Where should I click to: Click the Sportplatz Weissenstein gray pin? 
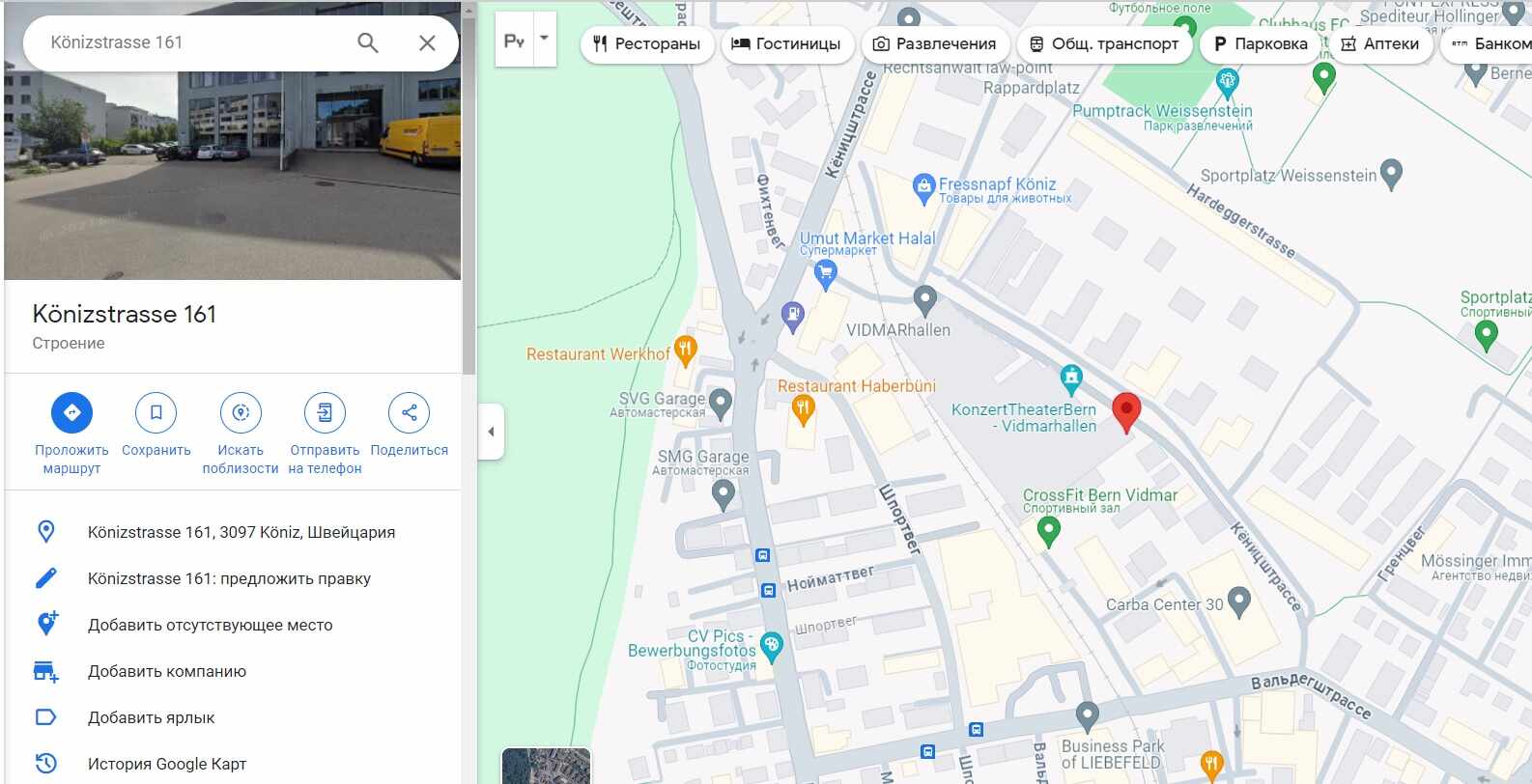(1391, 173)
